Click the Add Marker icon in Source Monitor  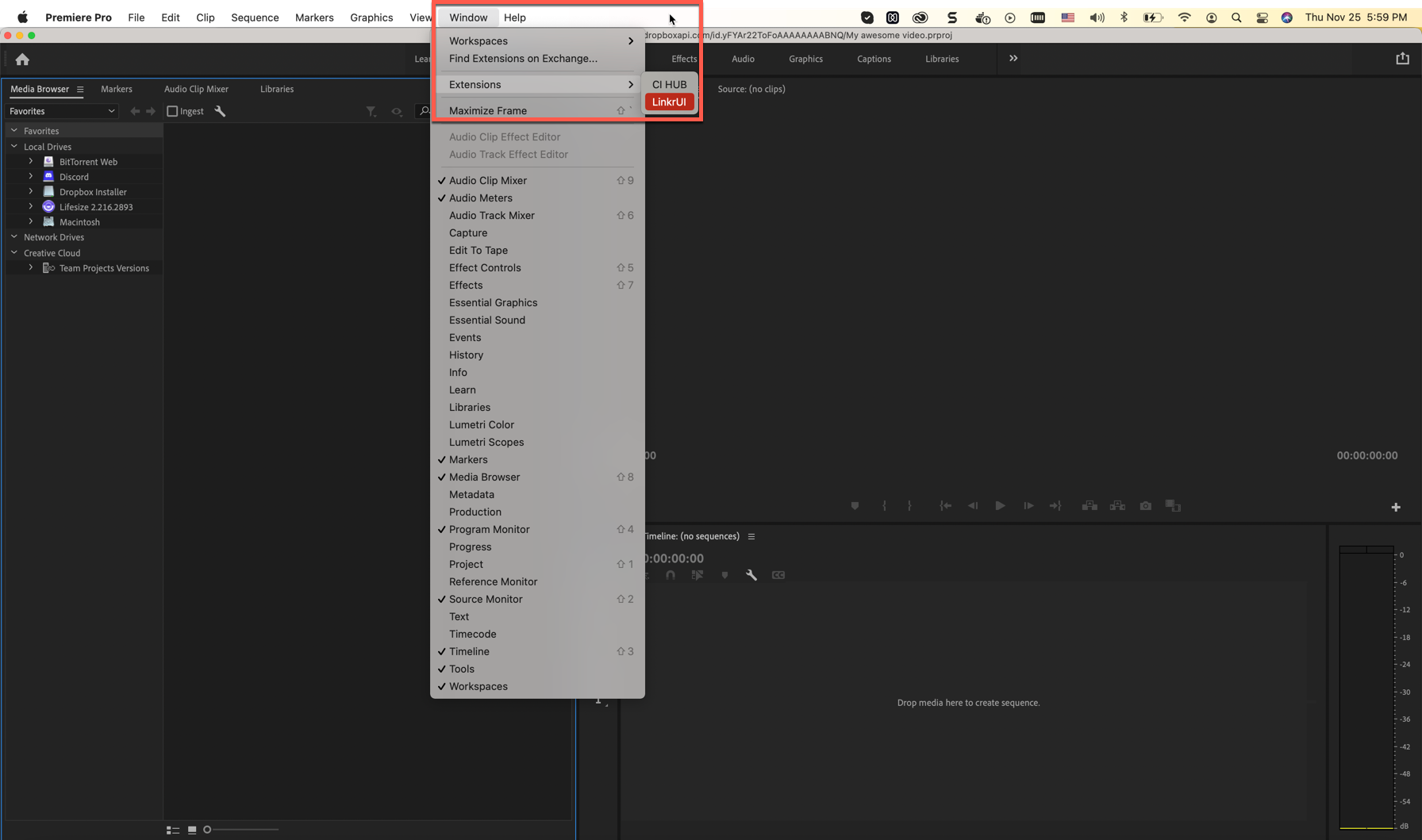[x=855, y=506]
